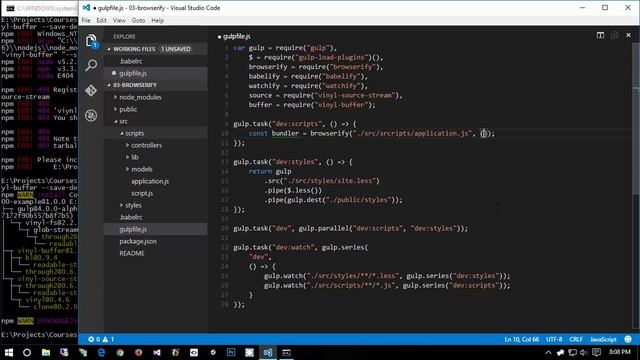Open the Explorer view in the activity bar
The height and width of the screenshot is (360, 640).
[91, 40]
